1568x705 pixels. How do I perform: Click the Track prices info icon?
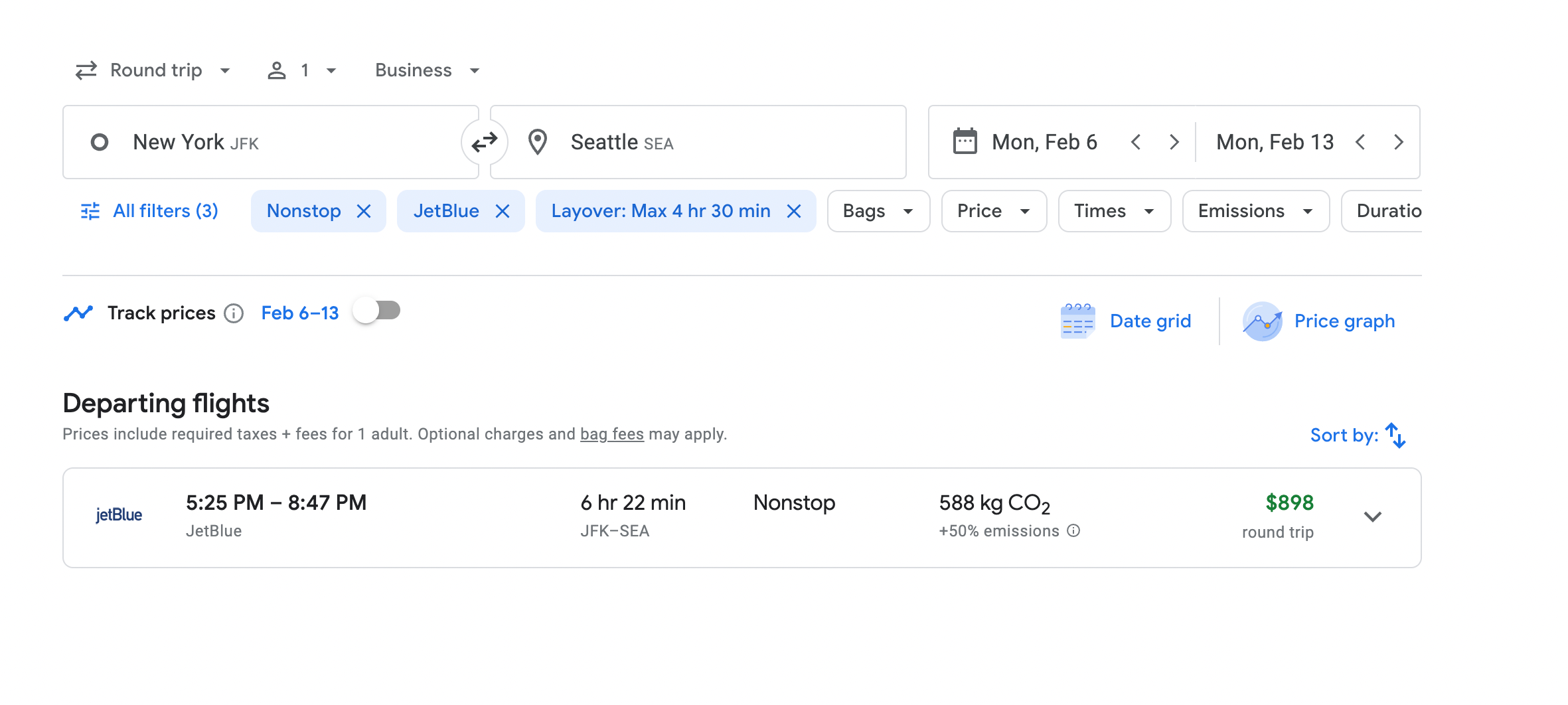(x=234, y=313)
